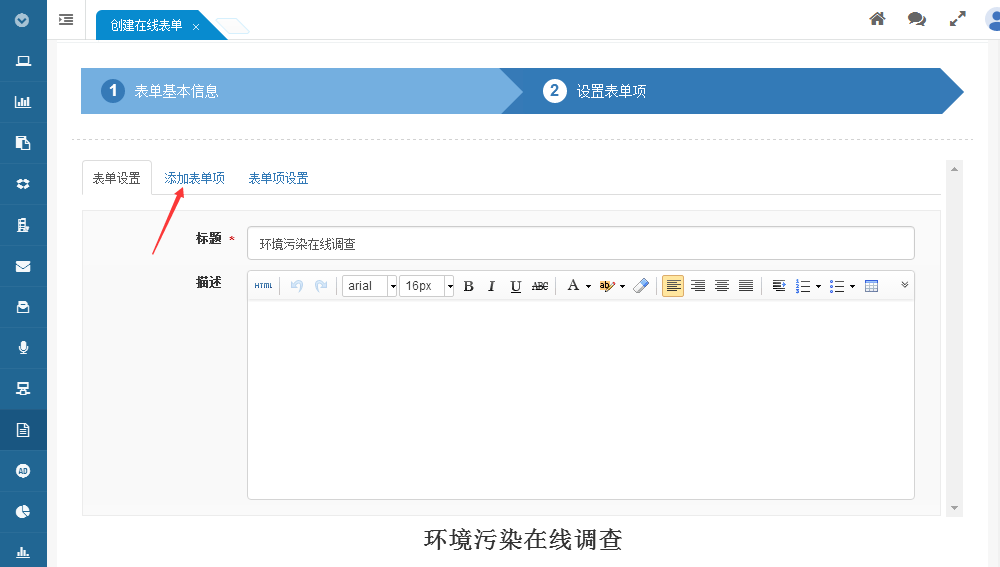Switch to the 添加表单项 tab
The image size is (1000, 567).
pos(194,178)
